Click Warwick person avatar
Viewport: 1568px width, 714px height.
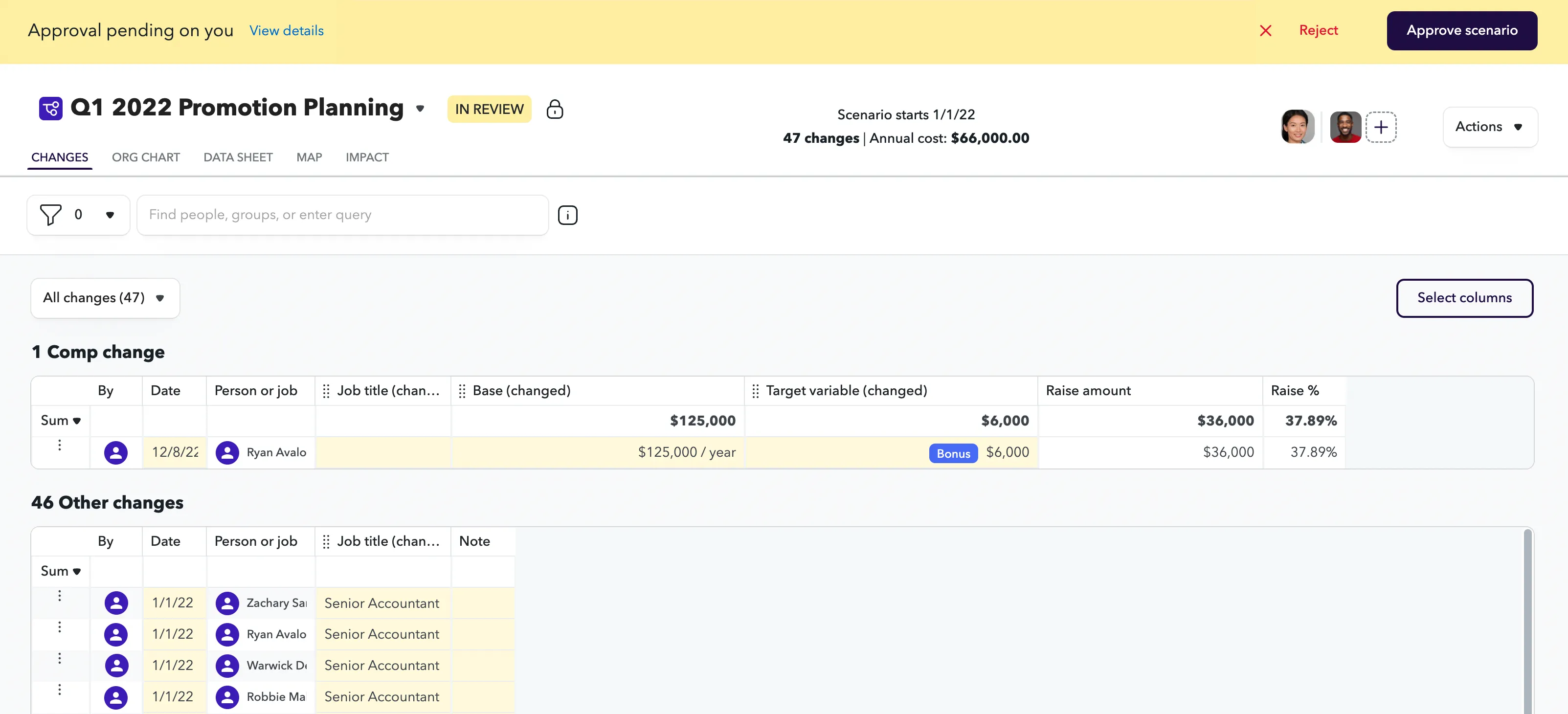[x=227, y=665]
